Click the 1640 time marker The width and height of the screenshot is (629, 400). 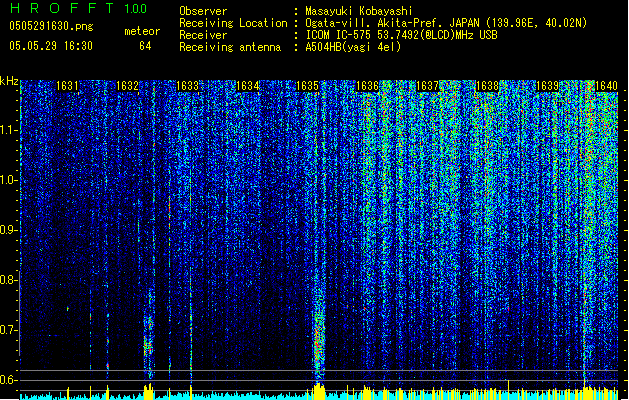point(606,86)
